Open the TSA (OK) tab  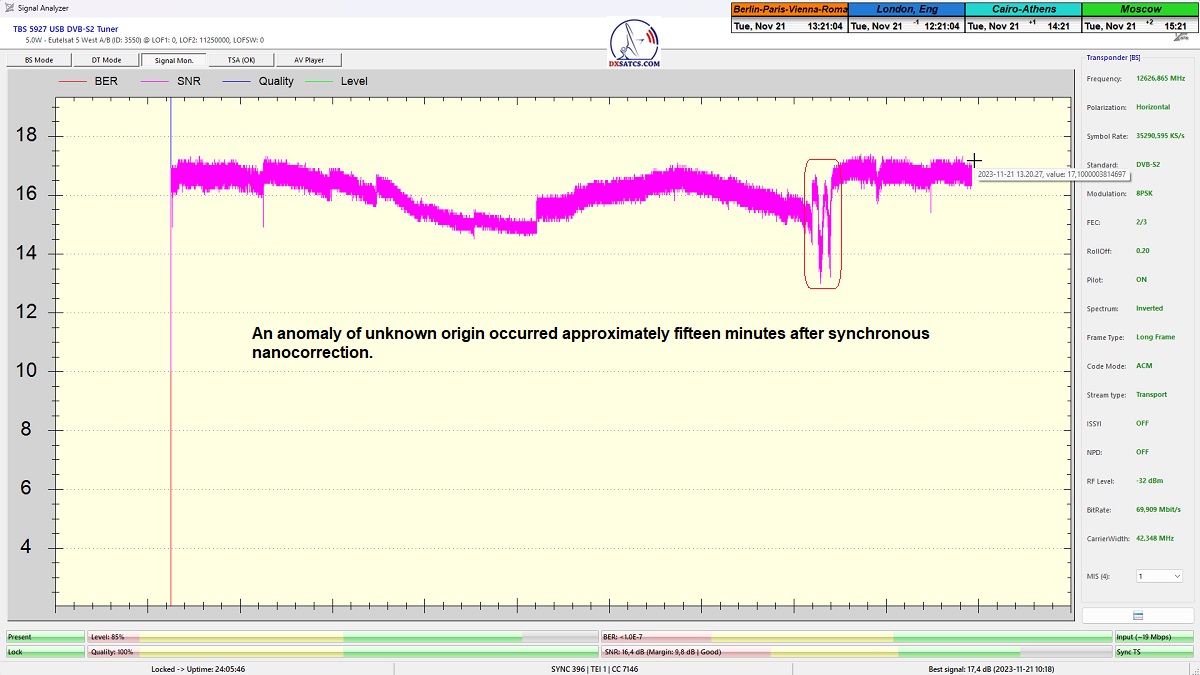click(x=241, y=60)
